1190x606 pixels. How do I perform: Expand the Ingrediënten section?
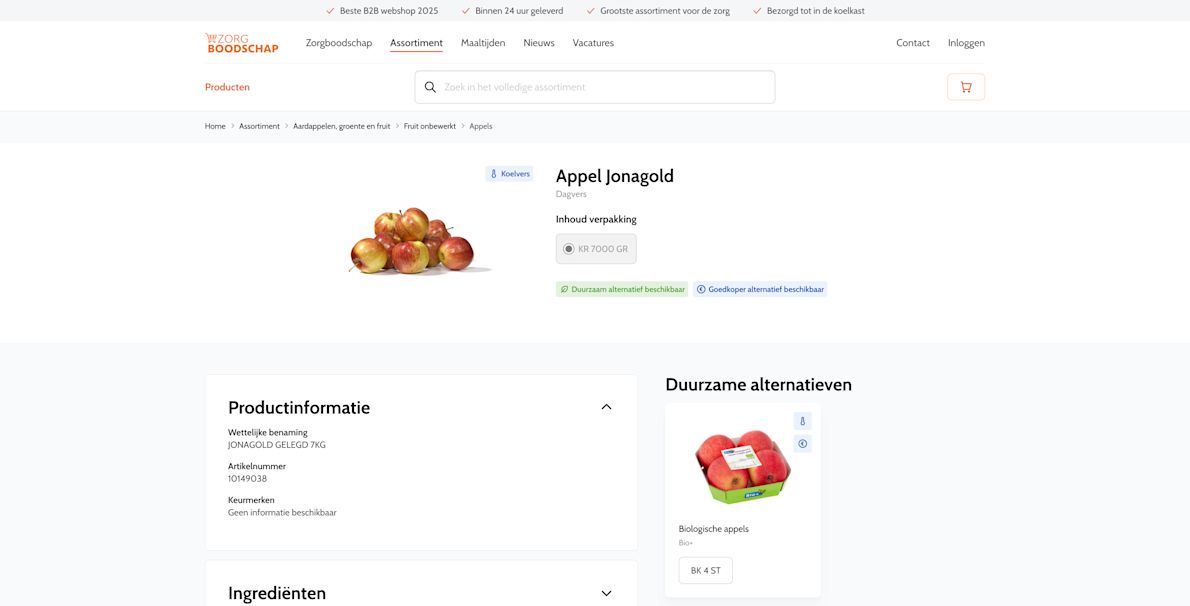click(606, 592)
